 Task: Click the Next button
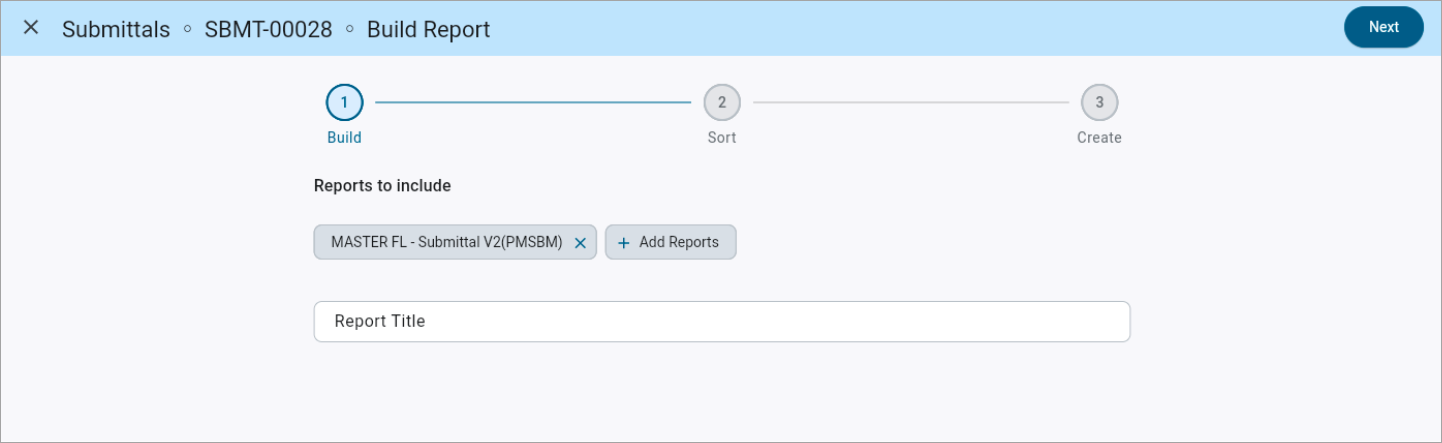click(x=1383, y=27)
